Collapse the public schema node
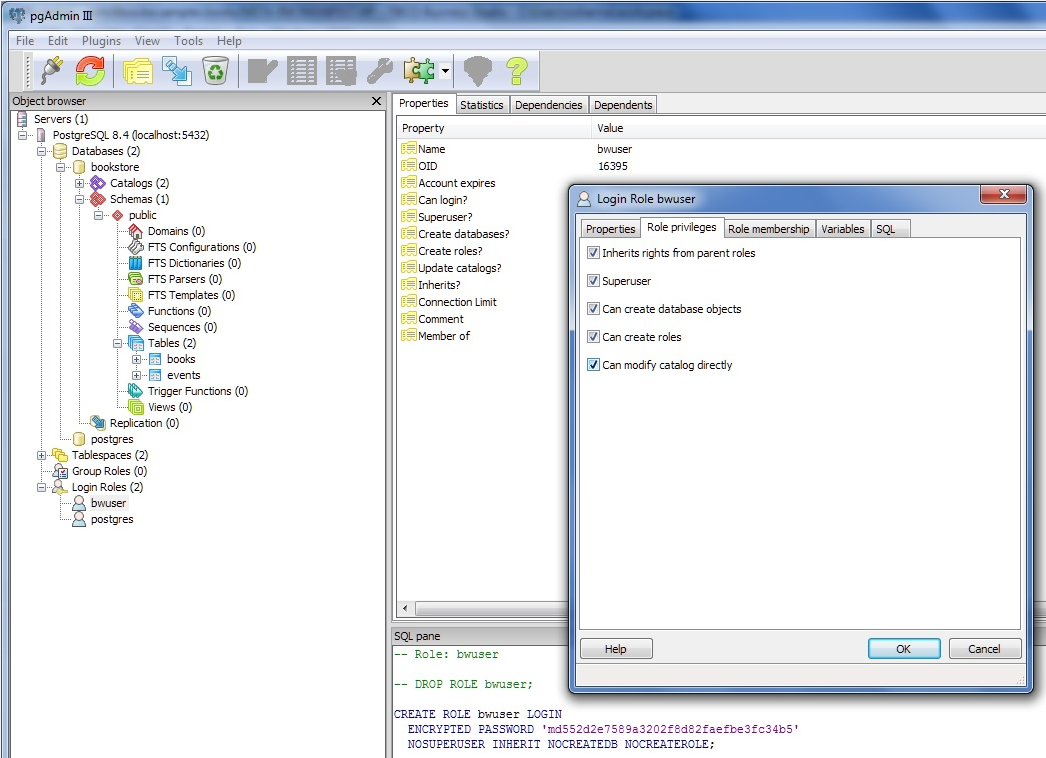Image resolution: width=1046 pixels, height=758 pixels. (99, 216)
